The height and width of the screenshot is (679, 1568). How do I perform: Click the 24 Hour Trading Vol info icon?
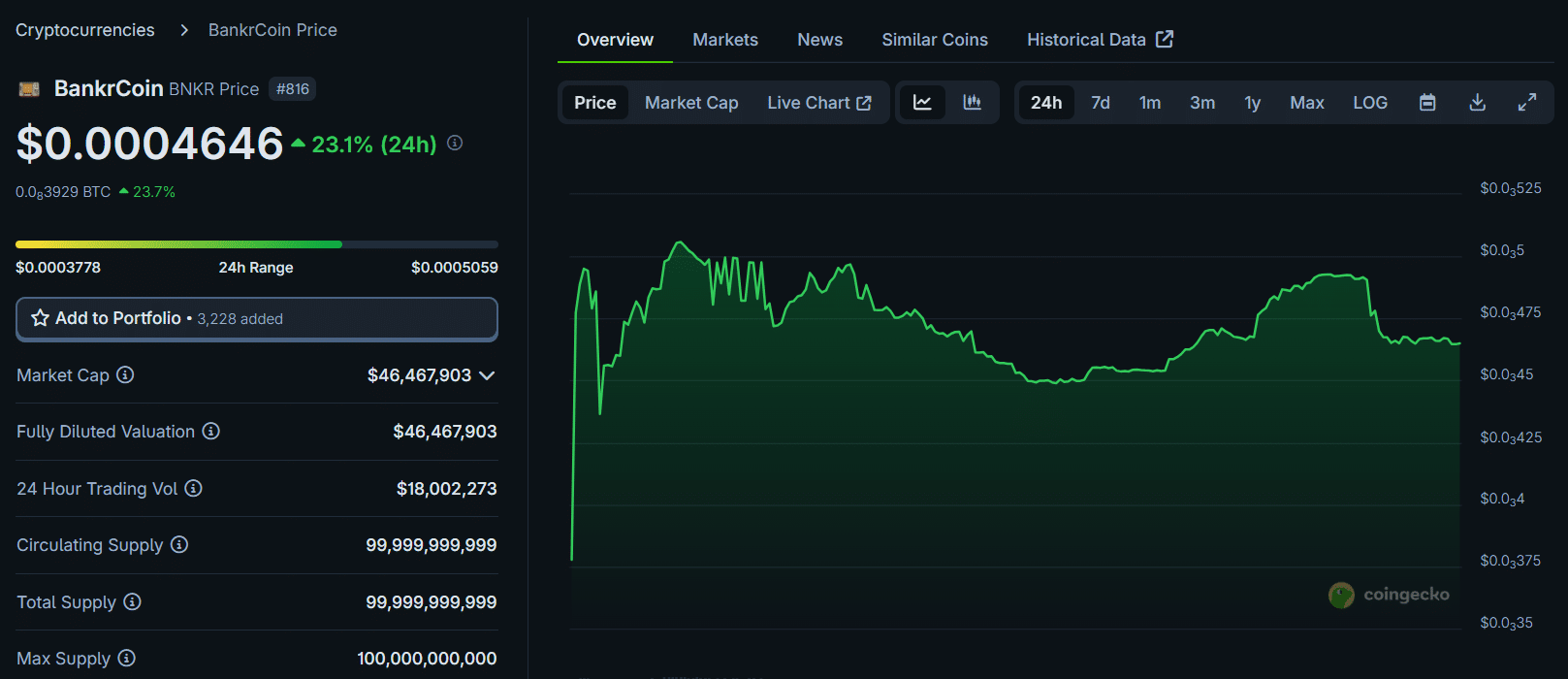click(193, 488)
